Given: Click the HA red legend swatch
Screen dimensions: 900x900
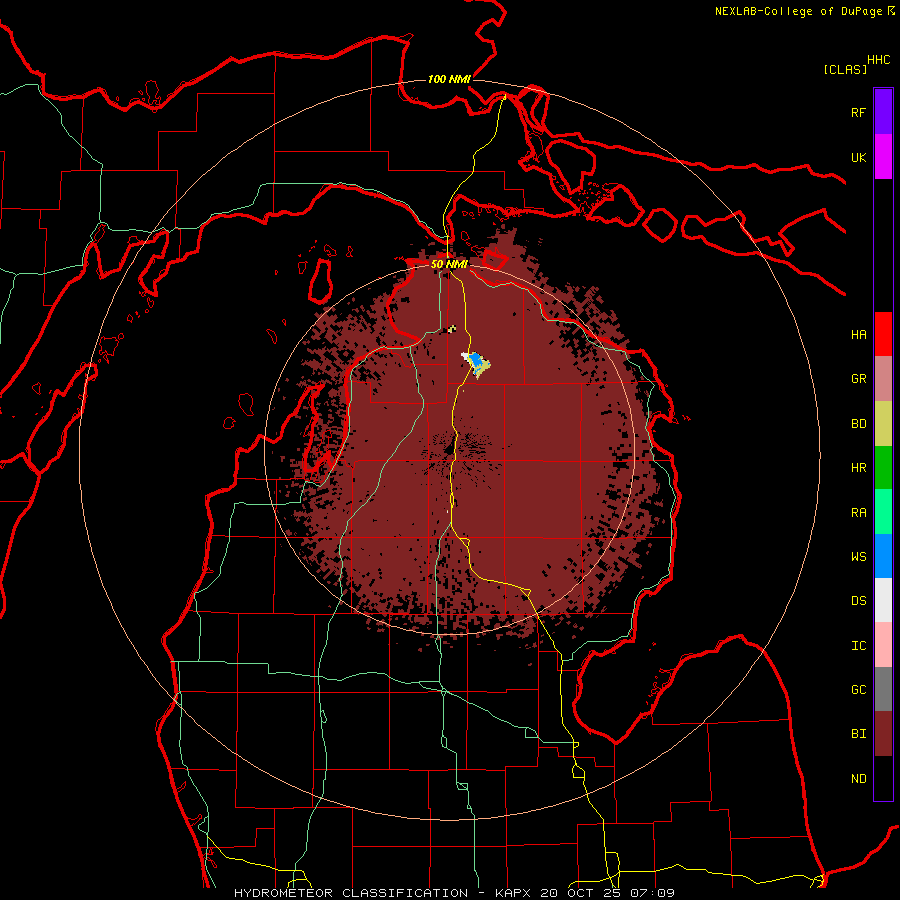Looking at the screenshot, I should click(883, 334).
